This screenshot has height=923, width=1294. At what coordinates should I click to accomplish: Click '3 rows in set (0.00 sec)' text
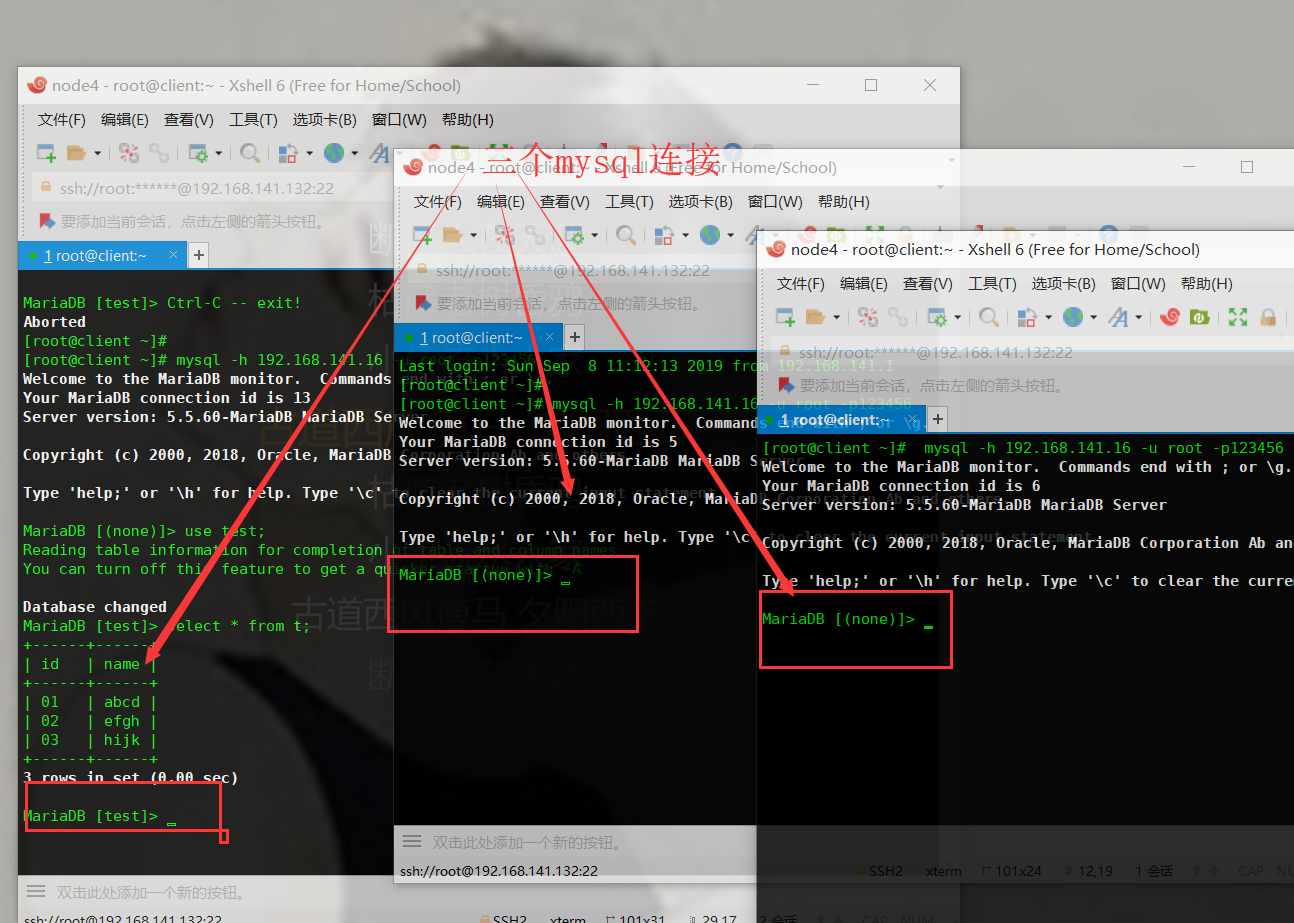tap(131, 777)
